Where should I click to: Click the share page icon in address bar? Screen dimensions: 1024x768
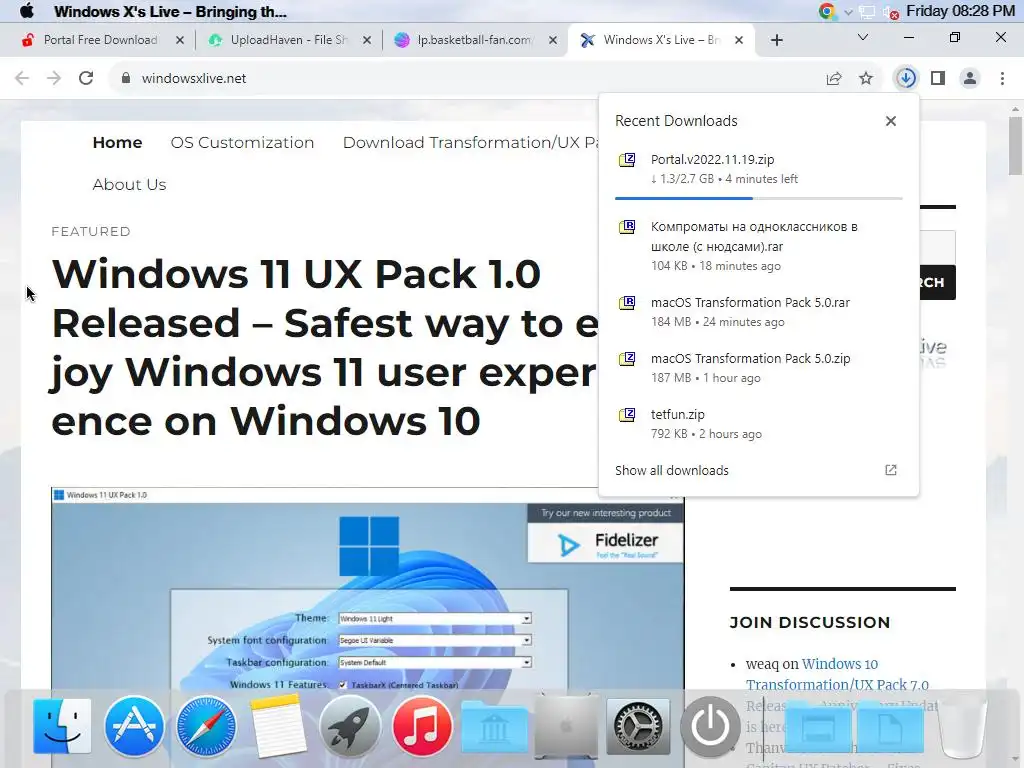click(834, 78)
